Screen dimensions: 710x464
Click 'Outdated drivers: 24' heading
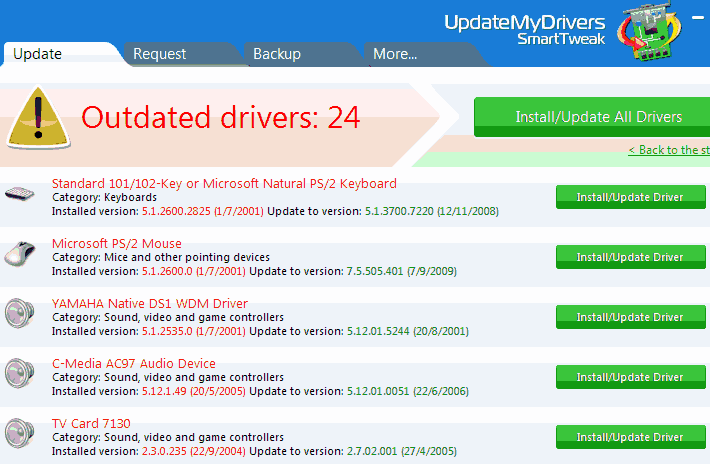[221, 118]
